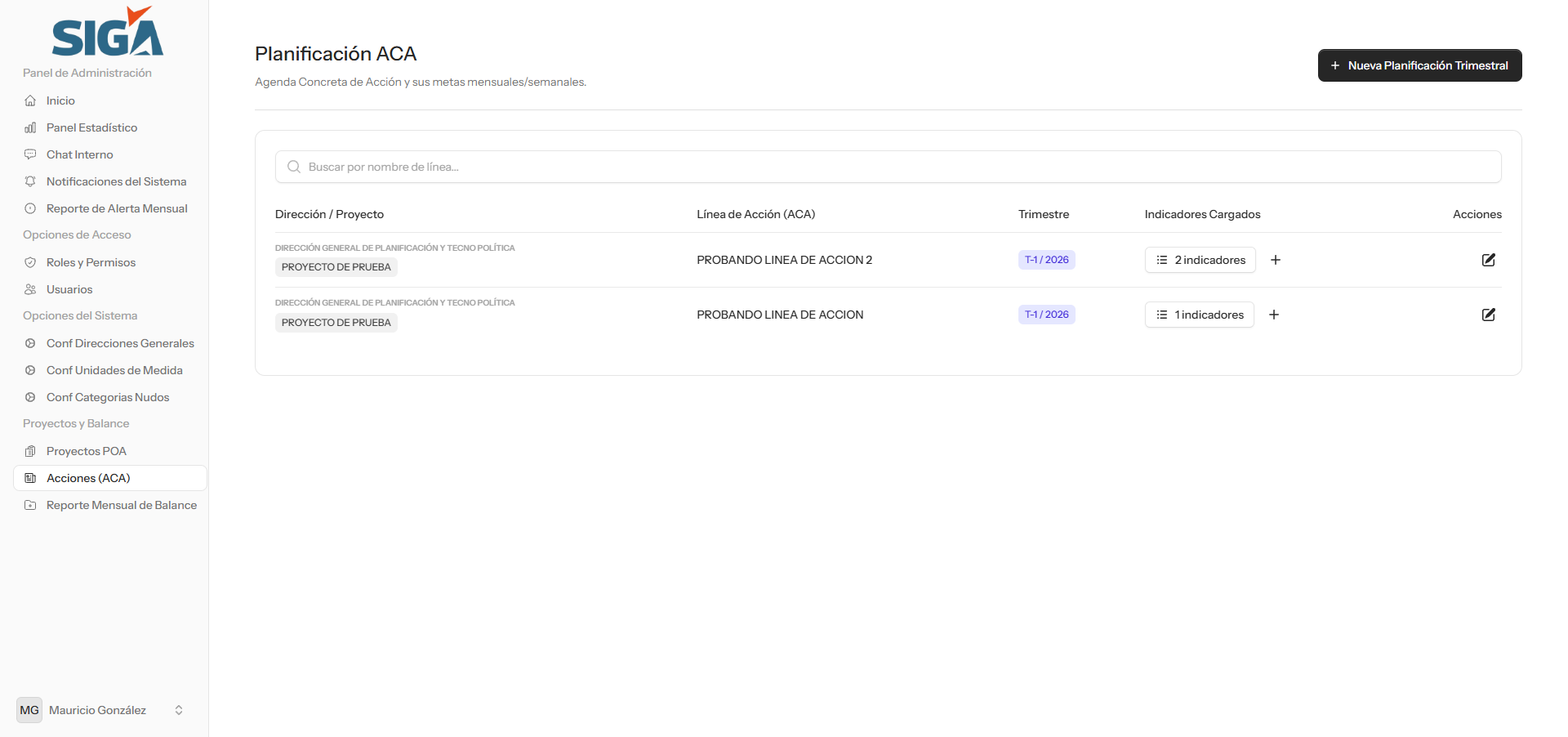1568x737 pixels.
Task: Click the MG user avatar
Action: [29, 710]
